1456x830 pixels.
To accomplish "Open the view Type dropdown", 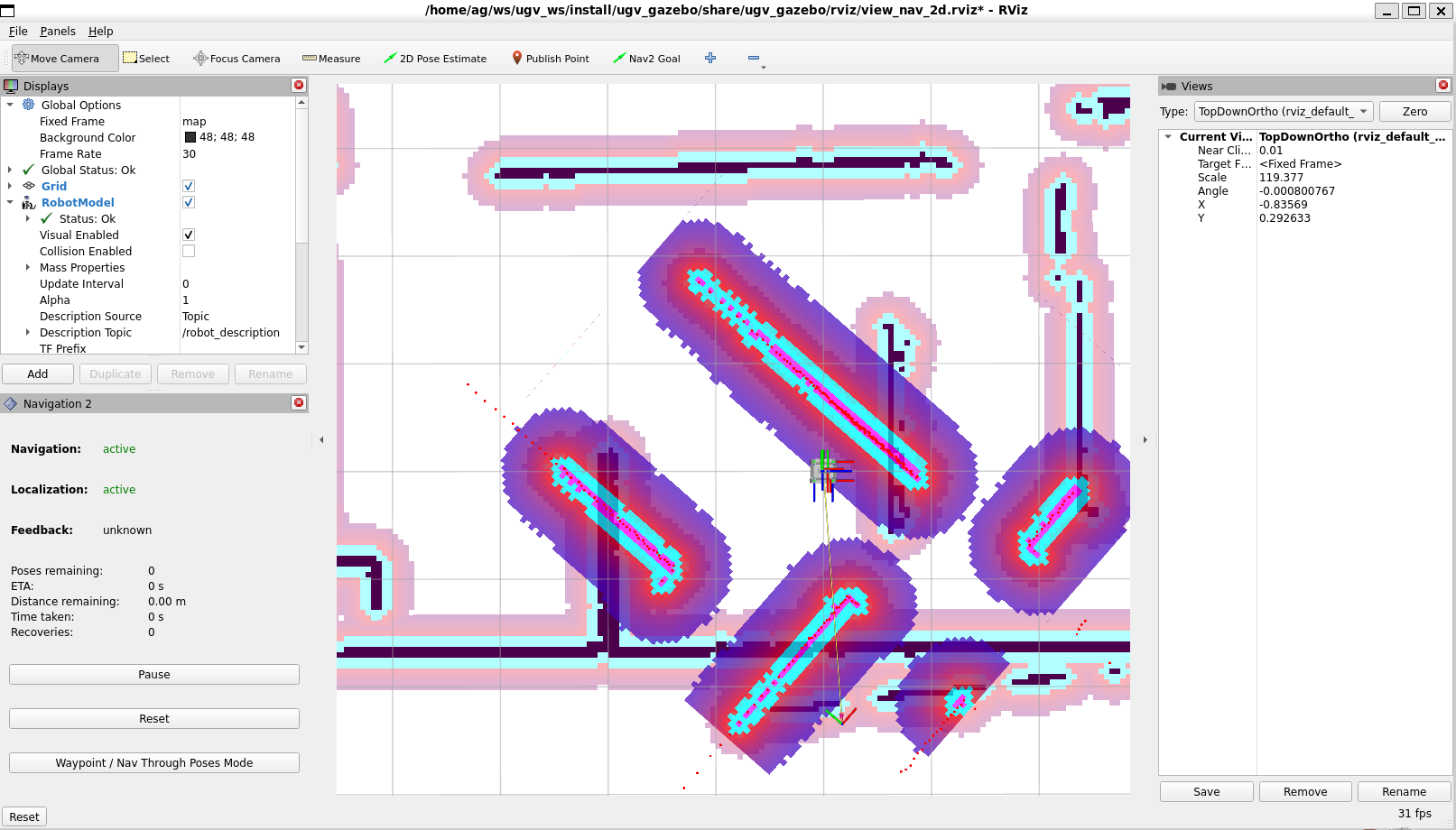I will 1284,111.
